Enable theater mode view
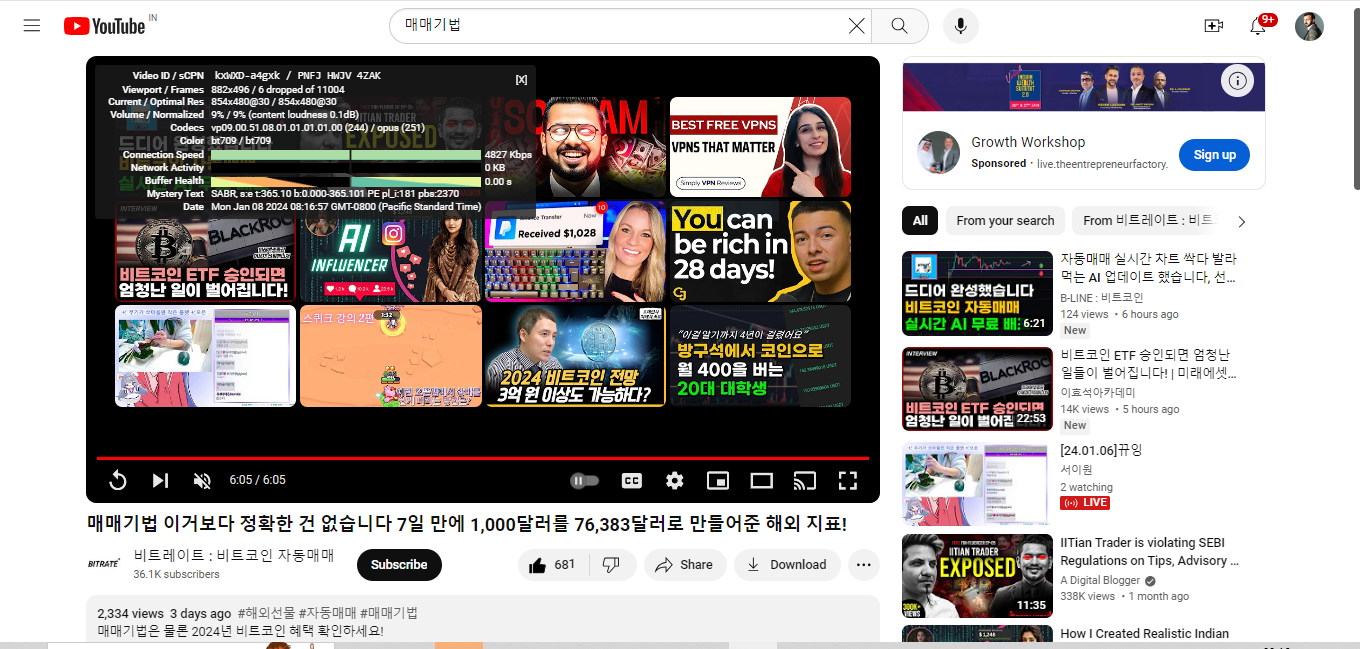Screen dimensions: 1360x649 click(762, 481)
